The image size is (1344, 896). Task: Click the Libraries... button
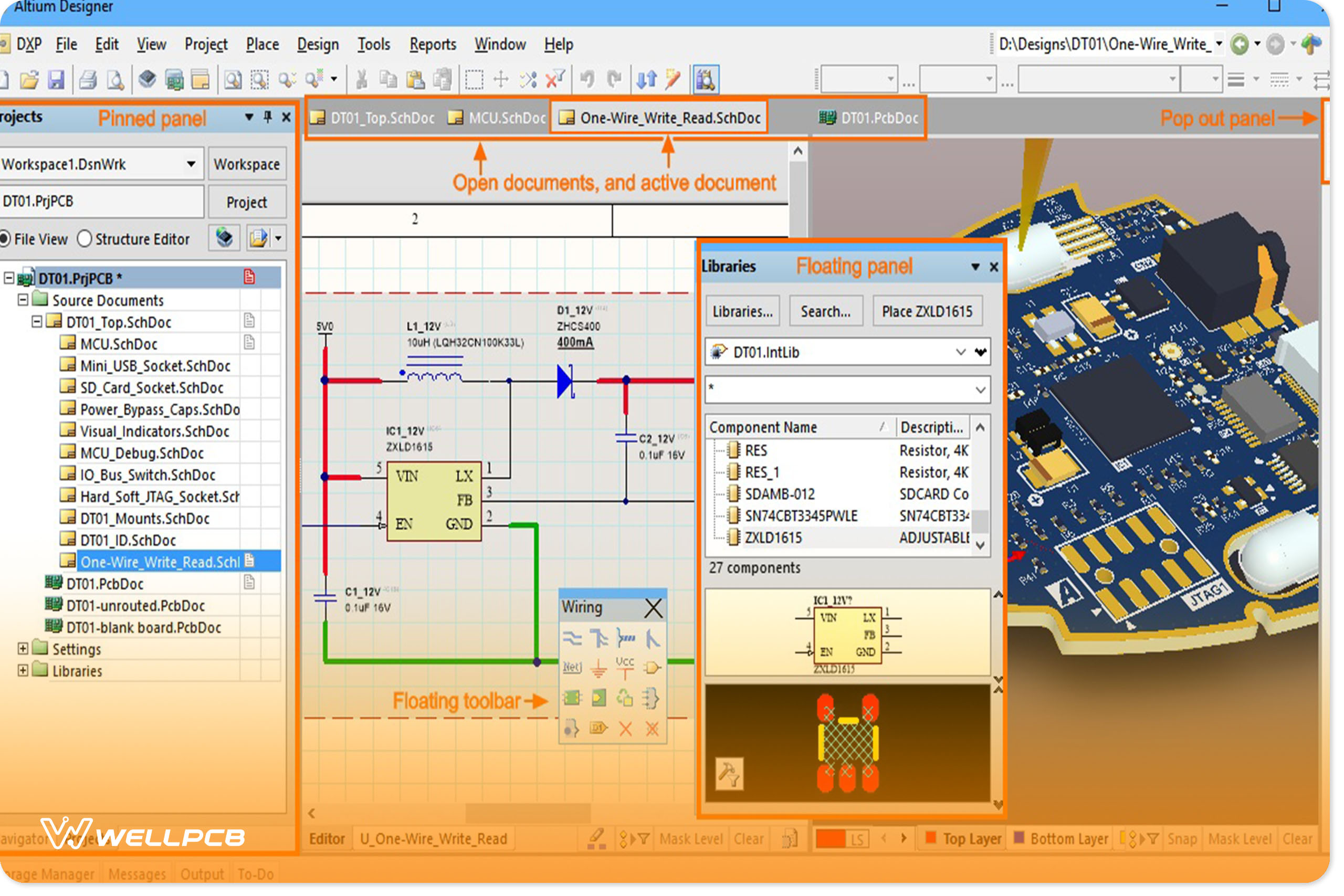[743, 312]
